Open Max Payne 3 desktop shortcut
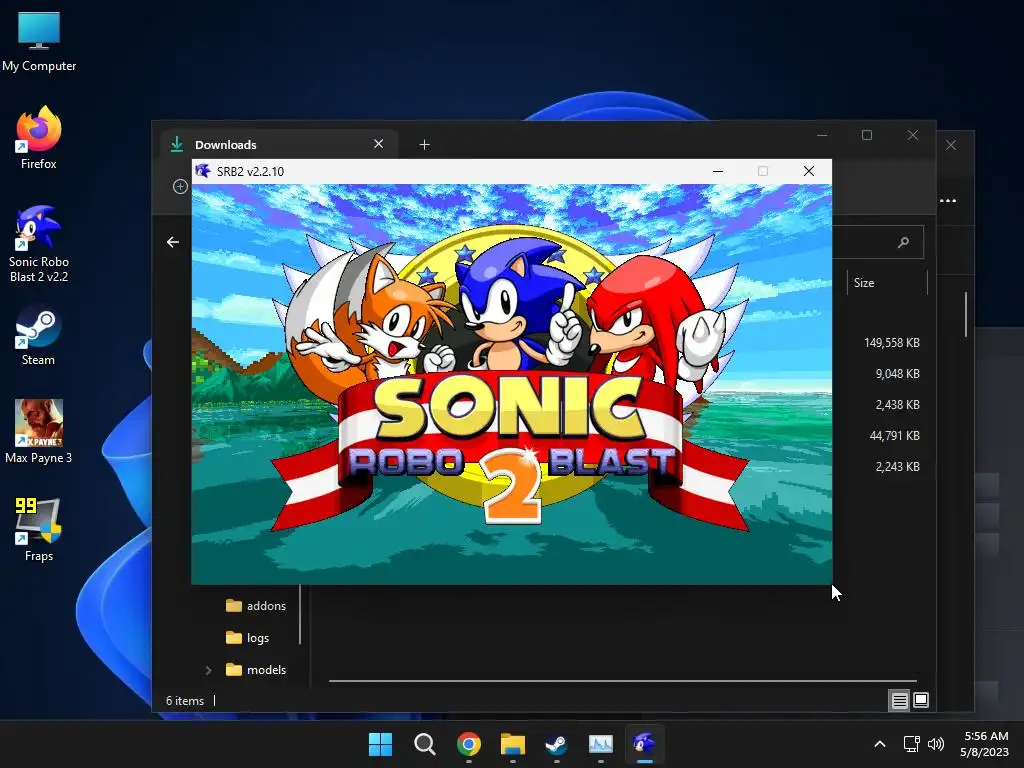 (x=39, y=432)
